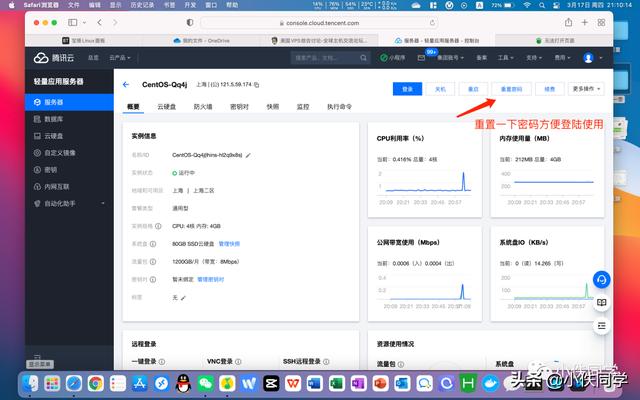Open the 密钥 sidebar item
The width and height of the screenshot is (640, 400).
69,170
